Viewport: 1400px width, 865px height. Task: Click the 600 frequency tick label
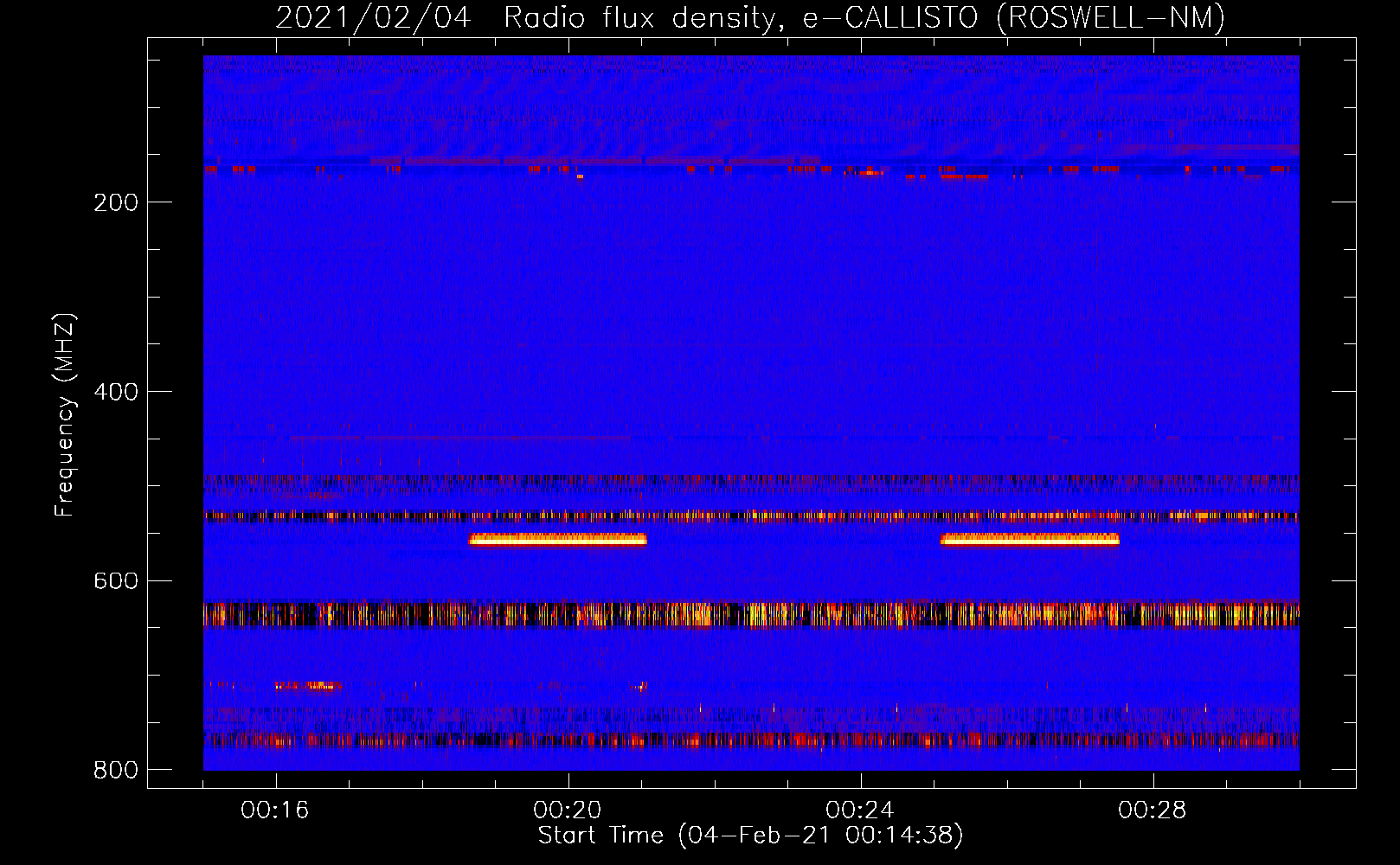[x=116, y=581]
